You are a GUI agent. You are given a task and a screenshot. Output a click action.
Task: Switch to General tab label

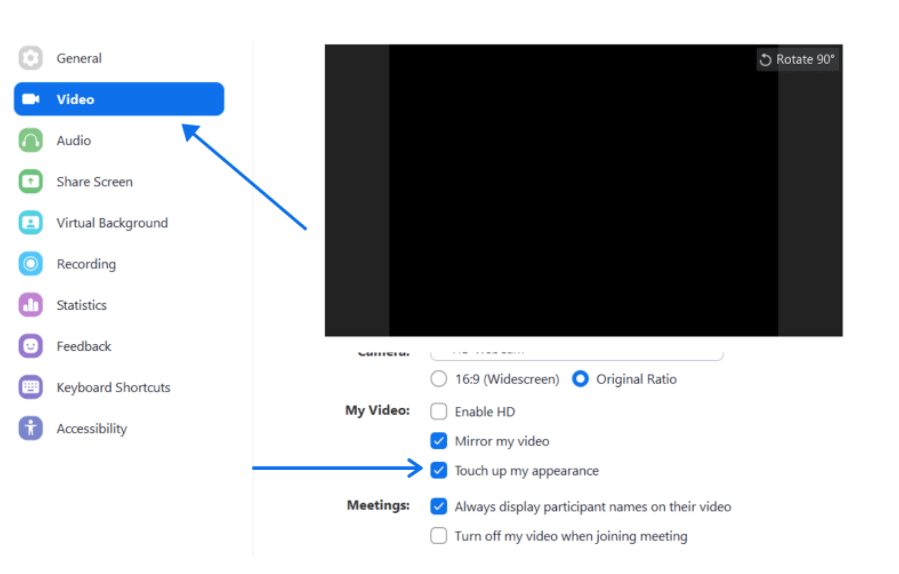pyautogui.click(x=79, y=58)
